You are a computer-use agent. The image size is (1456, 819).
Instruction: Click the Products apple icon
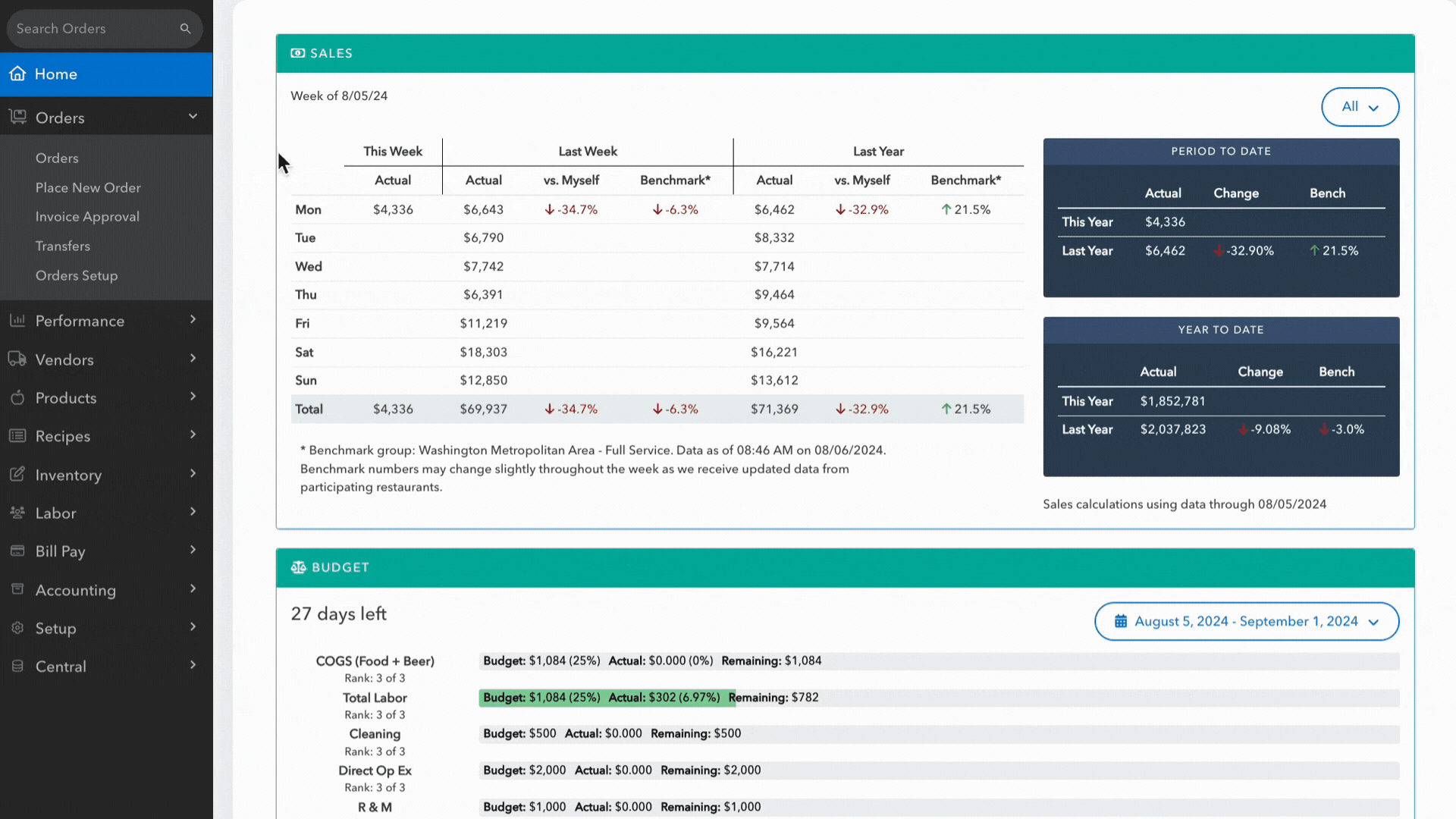(17, 397)
